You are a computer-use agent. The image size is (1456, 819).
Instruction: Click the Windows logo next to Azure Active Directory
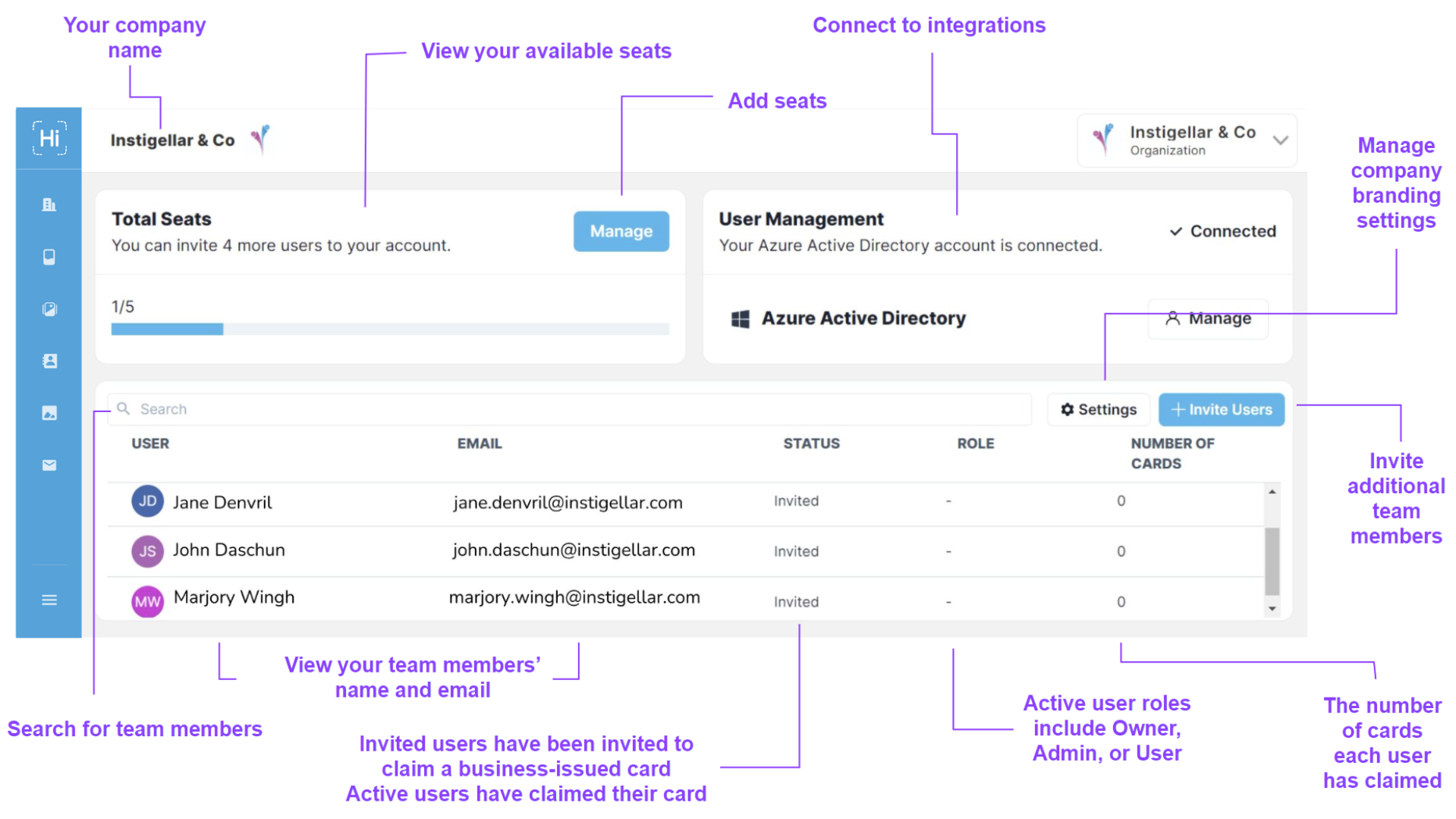740,319
